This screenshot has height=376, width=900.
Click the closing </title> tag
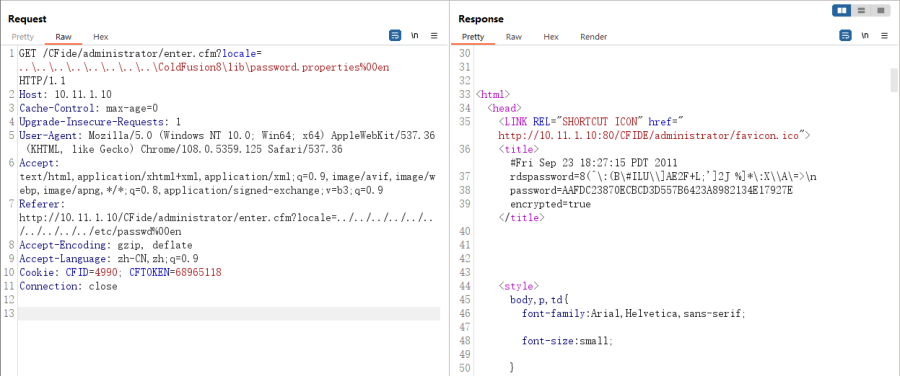tap(521, 218)
